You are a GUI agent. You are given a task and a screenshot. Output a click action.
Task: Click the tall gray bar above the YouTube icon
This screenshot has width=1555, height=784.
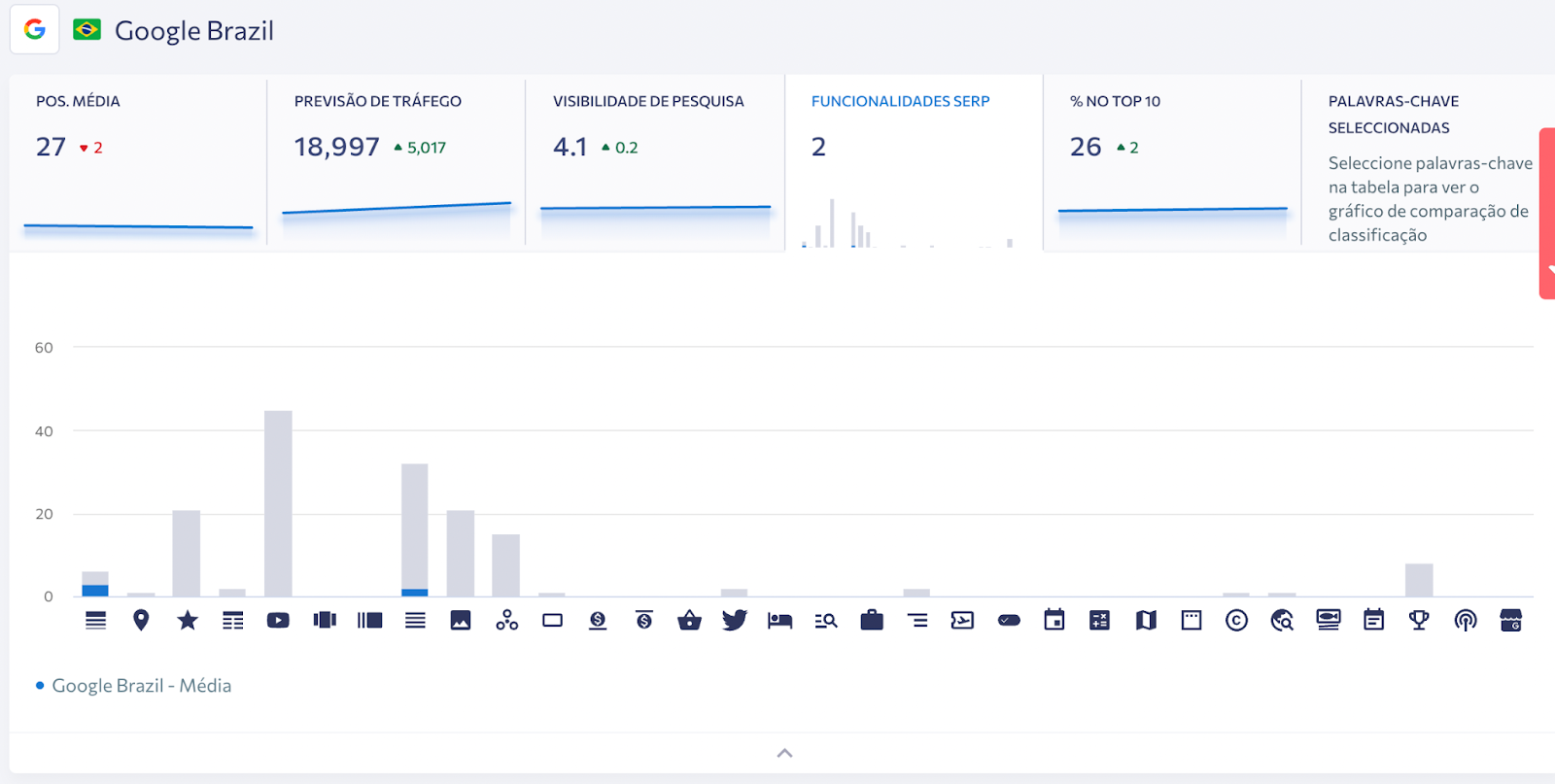(278, 503)
